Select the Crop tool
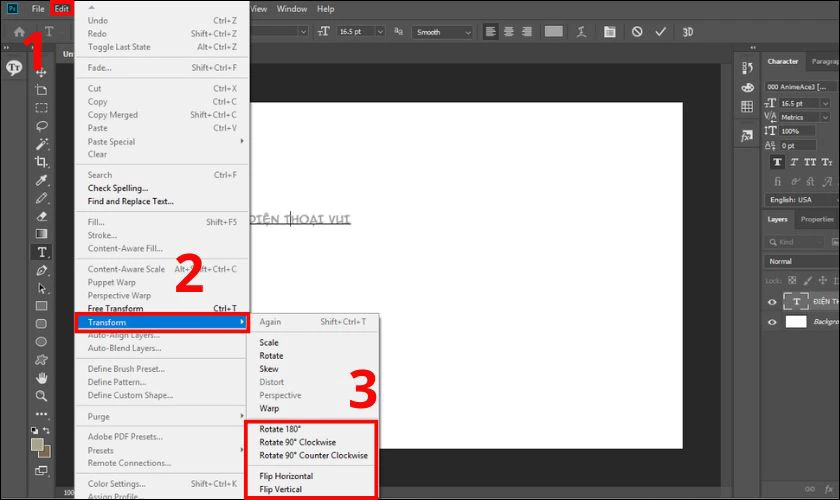Viewport: 840px width, 500px height. [41, 162]
